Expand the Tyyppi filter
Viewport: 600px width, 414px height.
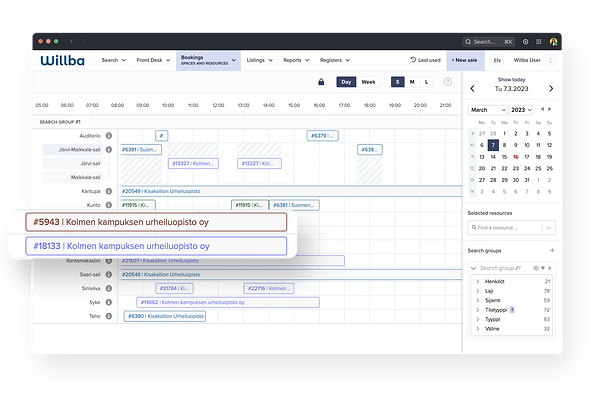point(478,319)
